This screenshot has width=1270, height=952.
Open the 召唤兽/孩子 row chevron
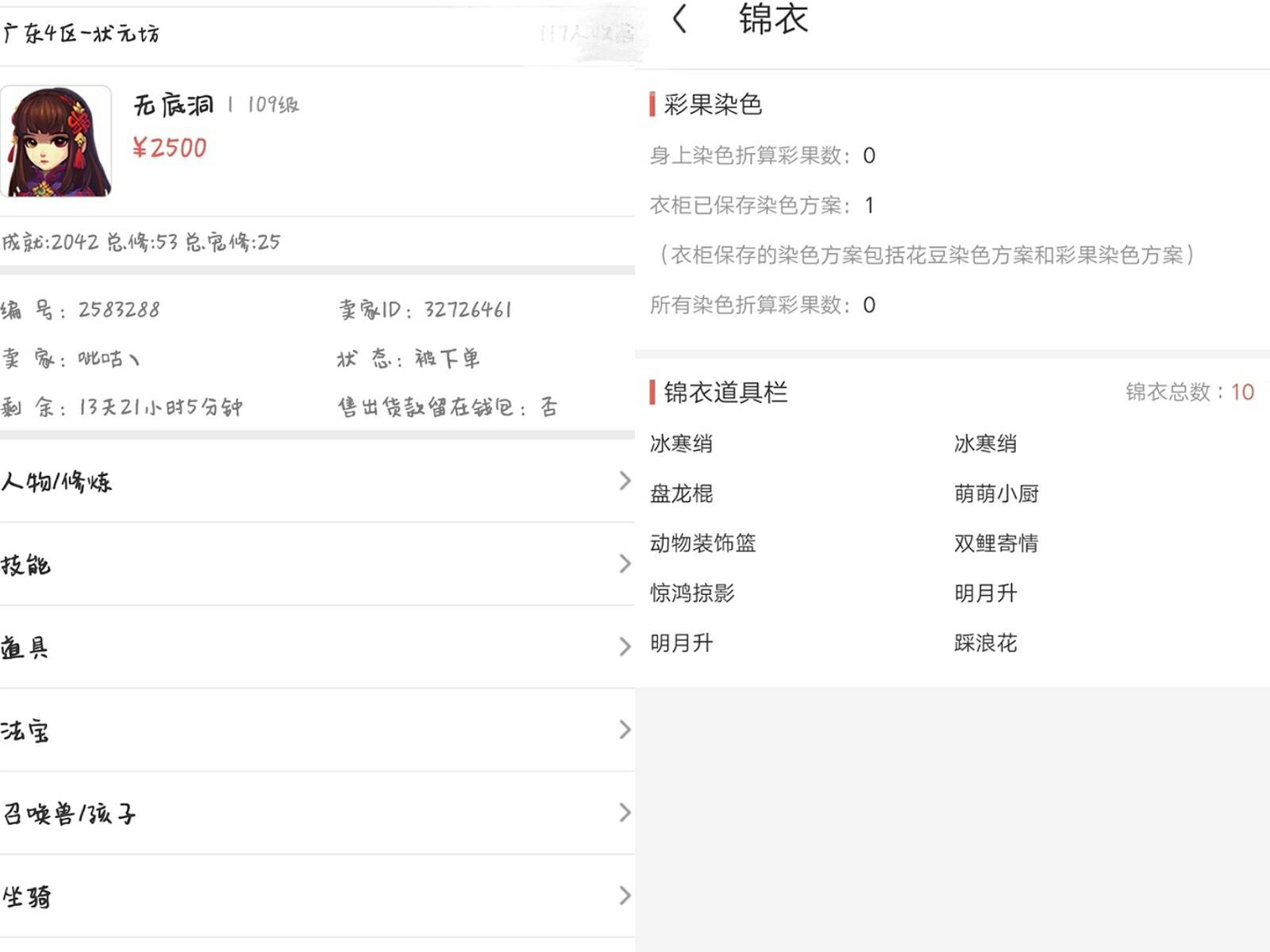625,812
